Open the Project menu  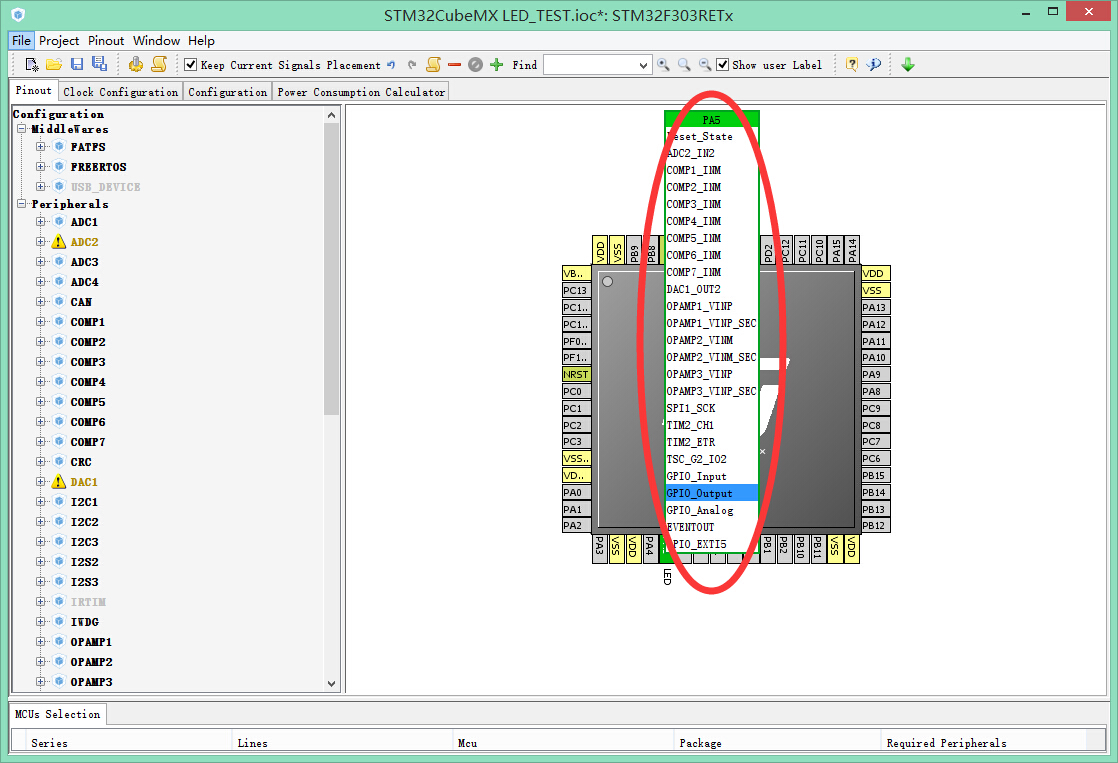click(x=59, y=41)
